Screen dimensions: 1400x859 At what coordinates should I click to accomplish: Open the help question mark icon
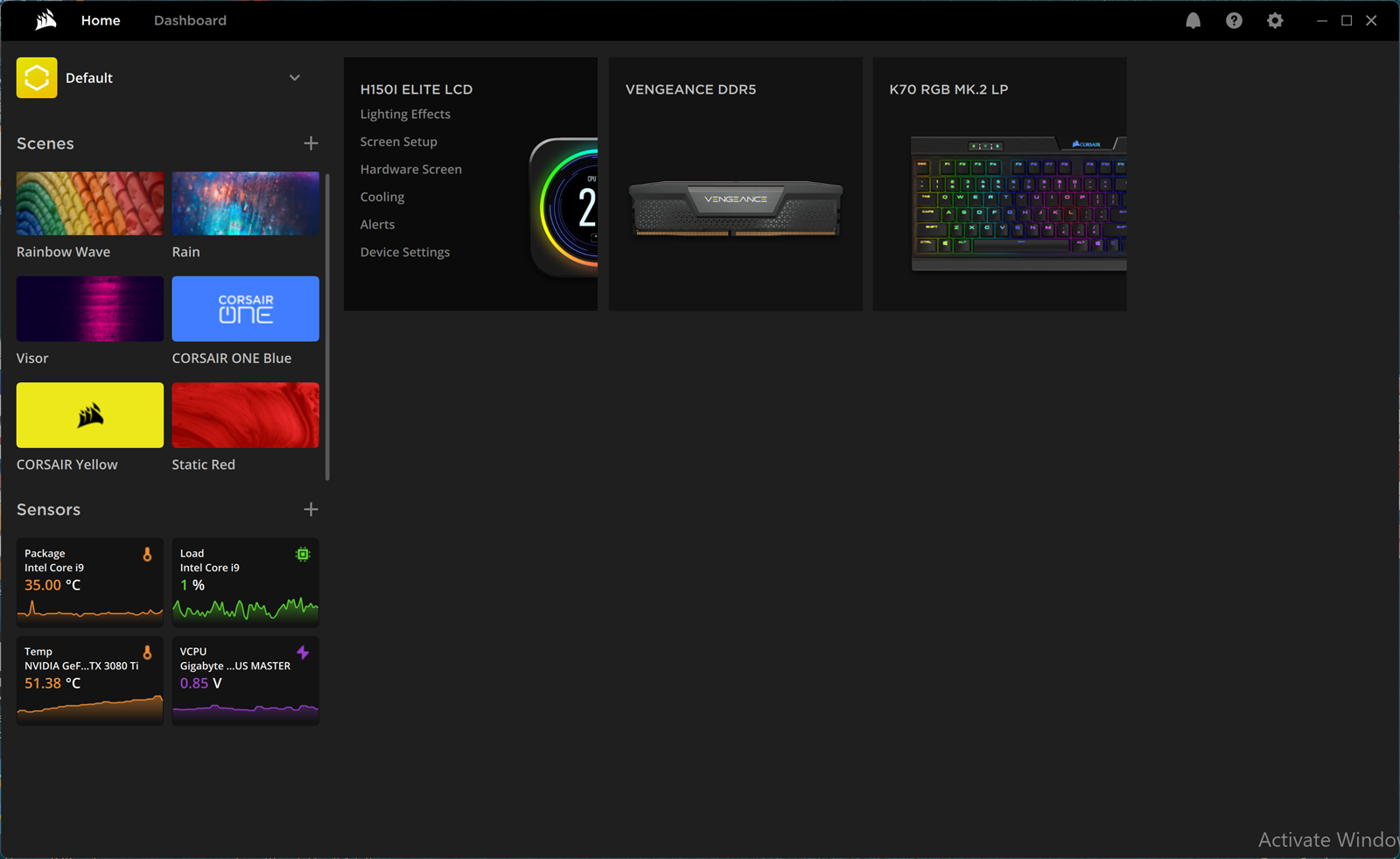[x=1234, y=20]
